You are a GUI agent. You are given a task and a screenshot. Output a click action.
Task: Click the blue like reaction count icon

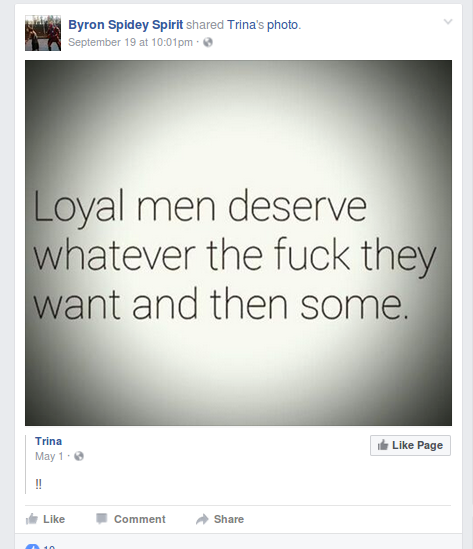[x=32, y=547]
